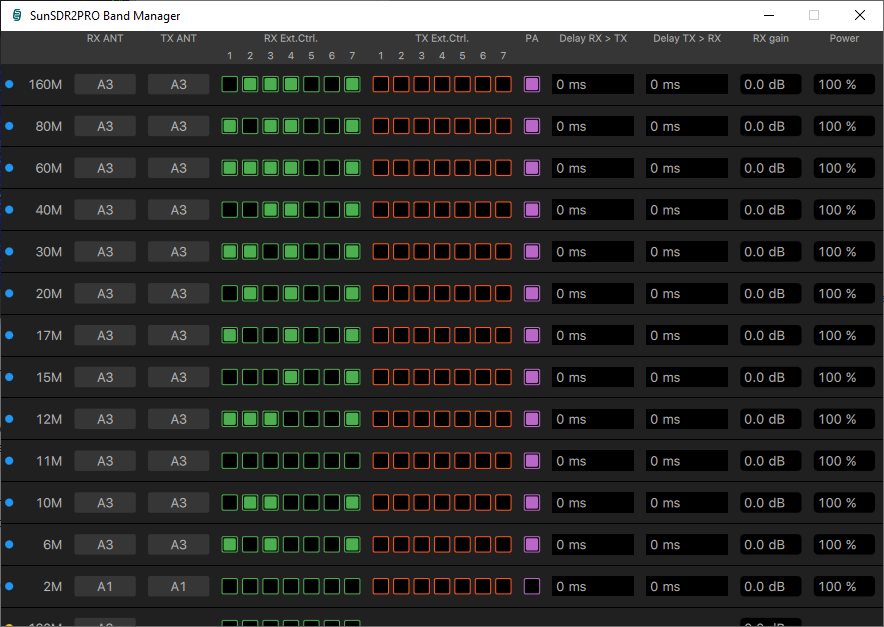Edit the Delay RX > TX value for 30M
Image resolution: width=884 pixels, height=627 pixels.
(592, 251)
